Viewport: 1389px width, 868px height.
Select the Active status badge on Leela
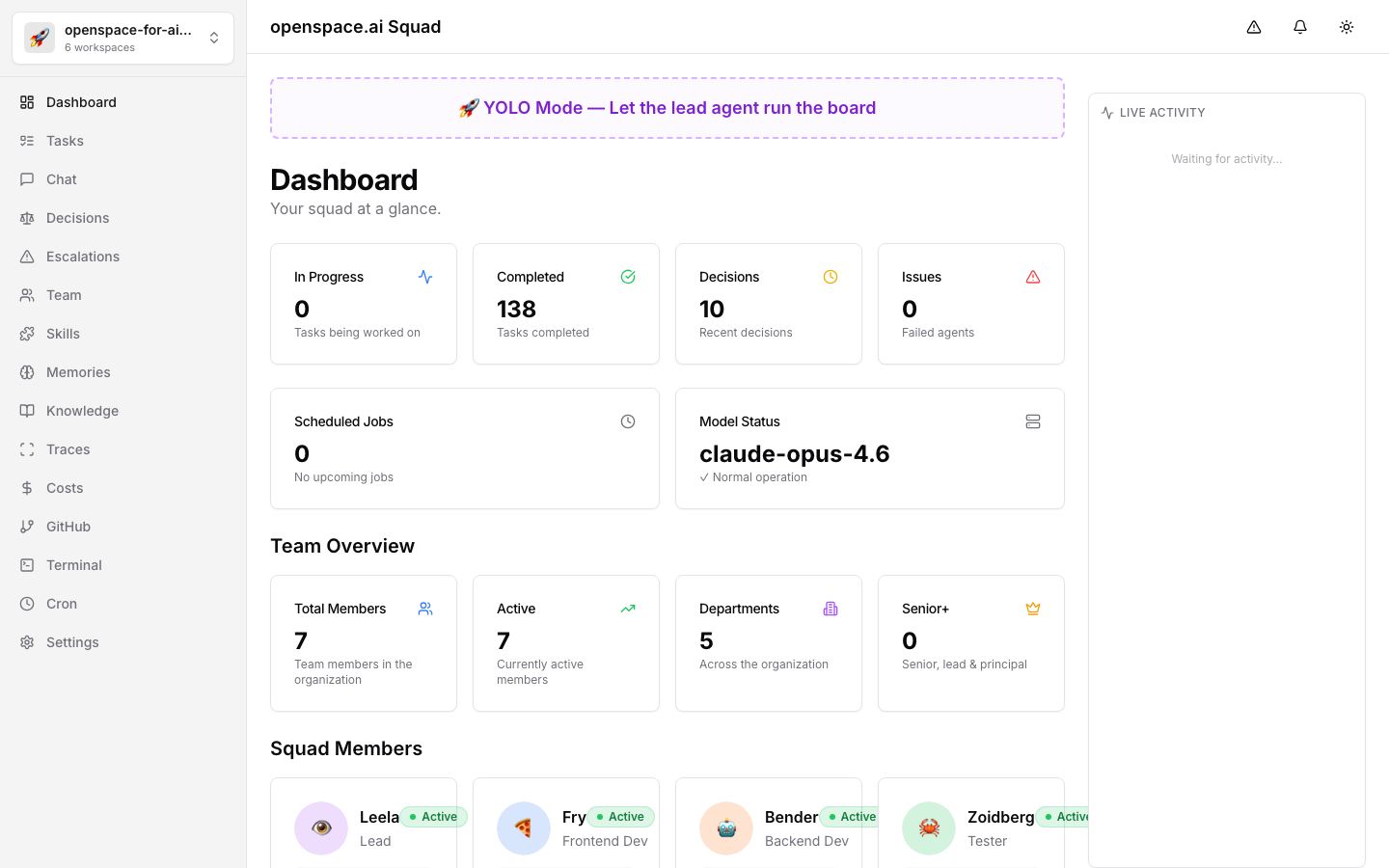click(434, 816)
